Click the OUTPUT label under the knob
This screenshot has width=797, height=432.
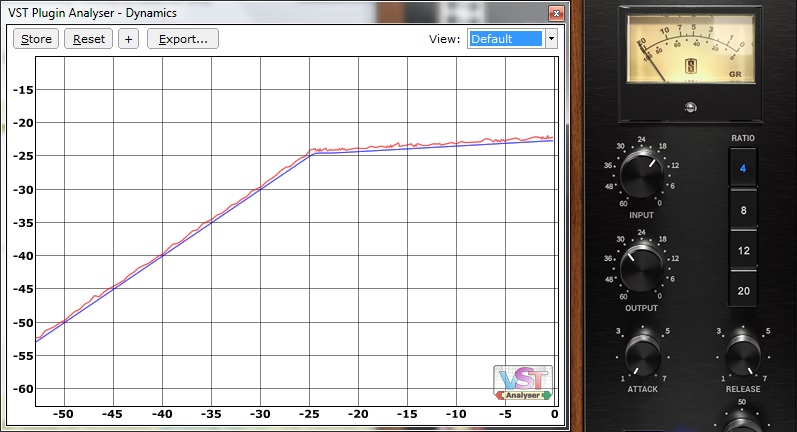(641, 308)
